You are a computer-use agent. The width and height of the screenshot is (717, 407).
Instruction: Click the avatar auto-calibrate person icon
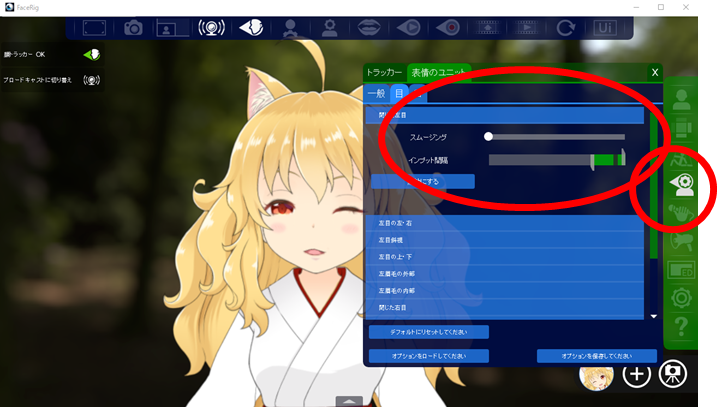coord(290,28)
